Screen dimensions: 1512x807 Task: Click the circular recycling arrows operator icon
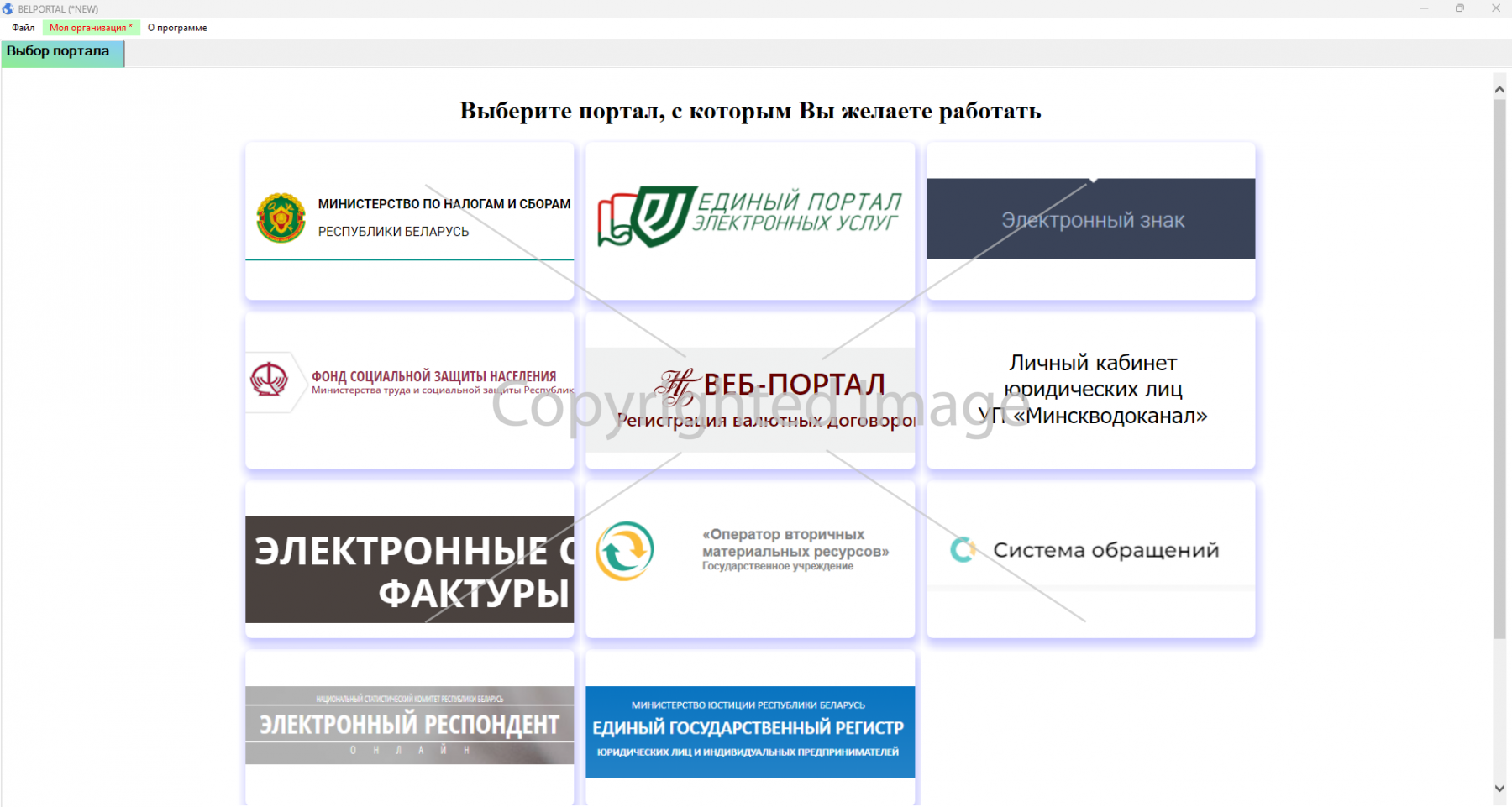pos(624,551)
